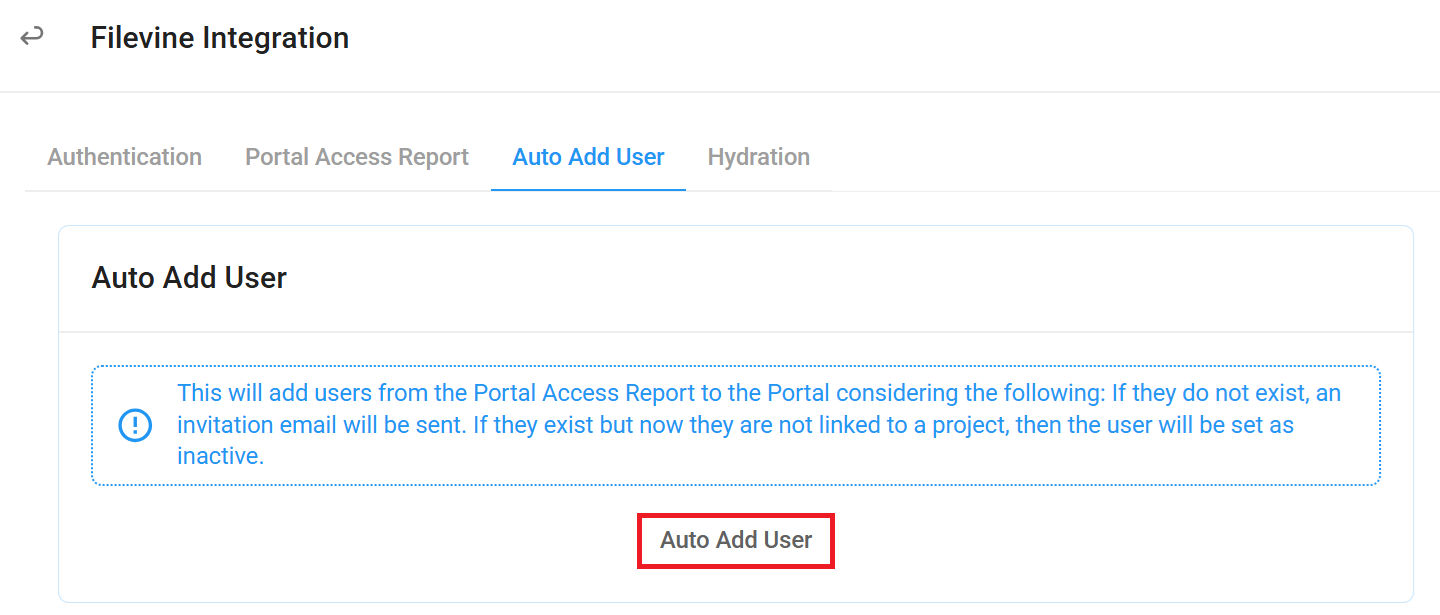
Task: Click the Filevine Integration page title
Action: tap(220, 38)
